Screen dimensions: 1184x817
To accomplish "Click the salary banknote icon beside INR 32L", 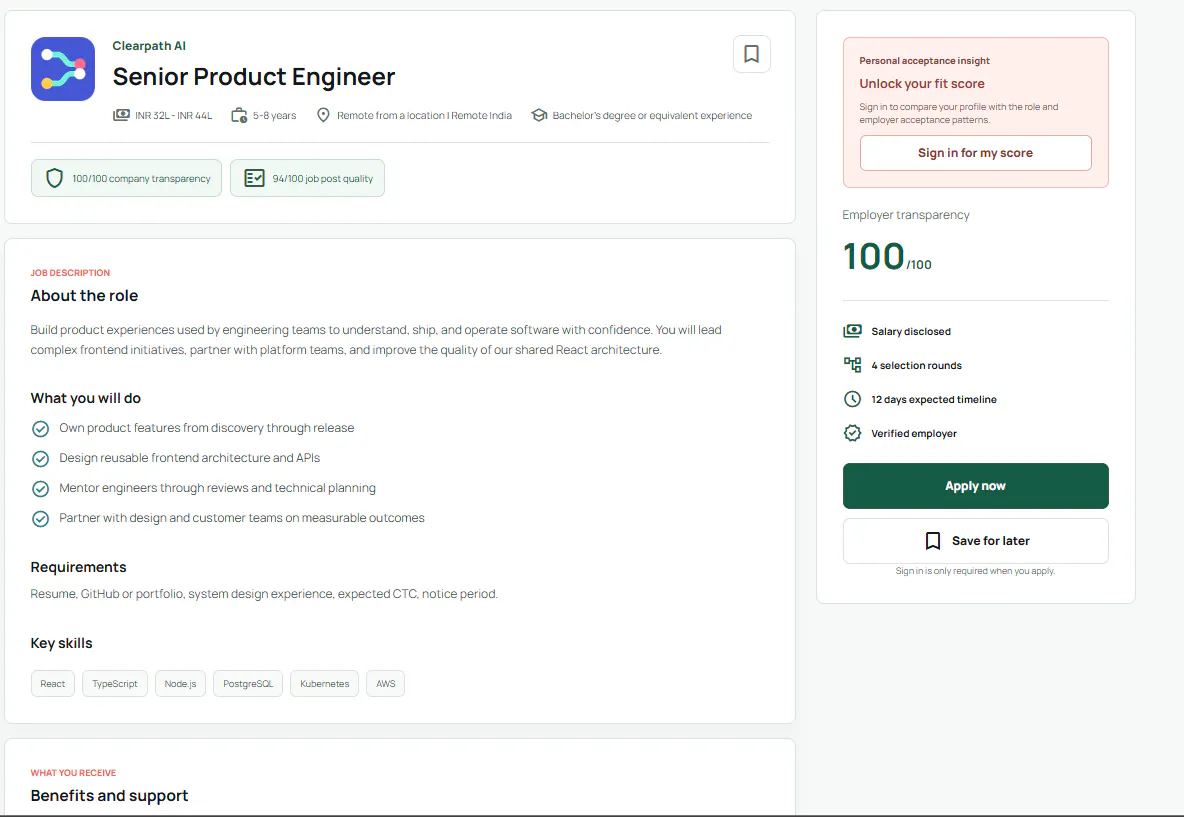I will click(121, 115).
